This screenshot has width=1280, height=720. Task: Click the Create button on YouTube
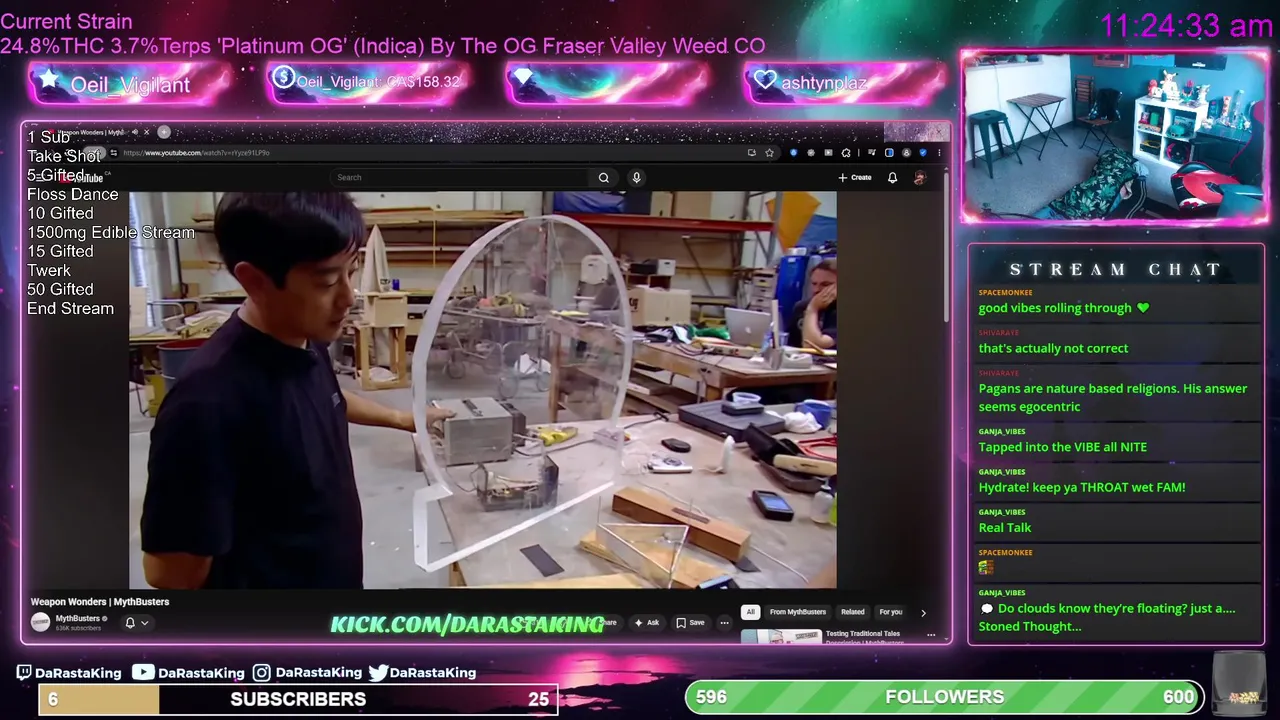[x=855, y=178]
